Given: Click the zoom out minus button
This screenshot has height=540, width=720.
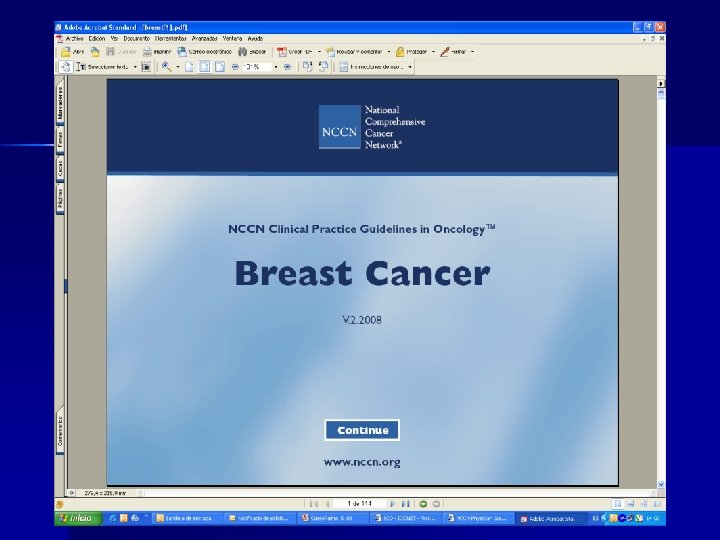Looking at the screenshot, I should coord(235,67).
